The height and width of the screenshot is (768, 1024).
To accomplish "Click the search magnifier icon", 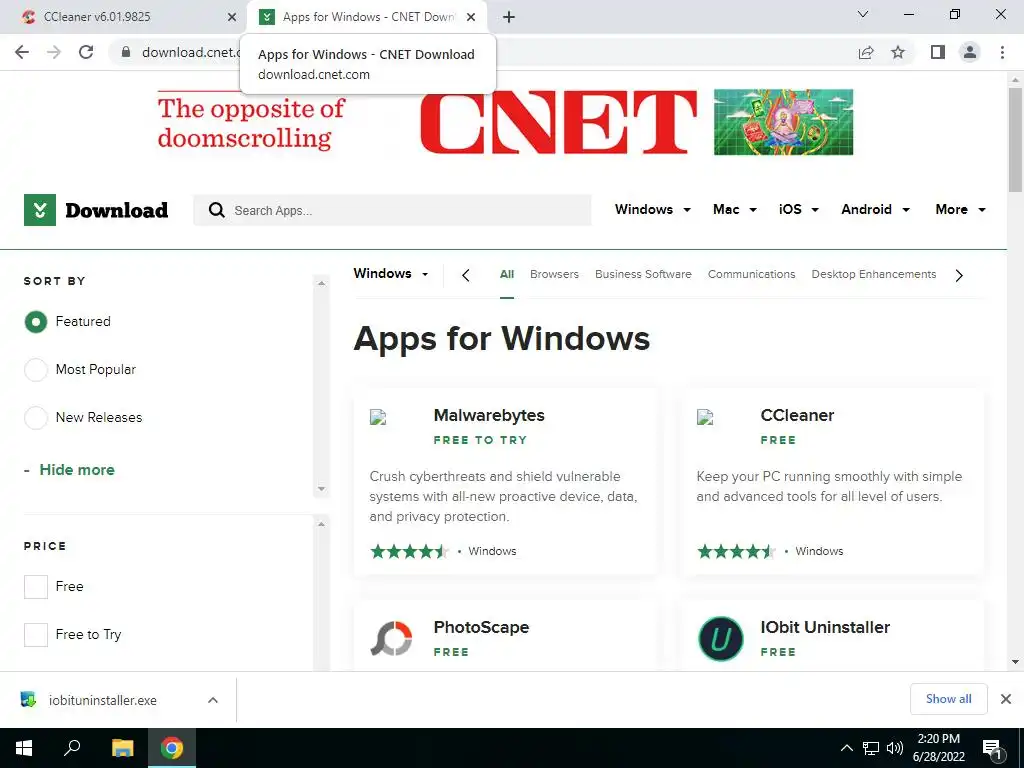I will 216,210.
